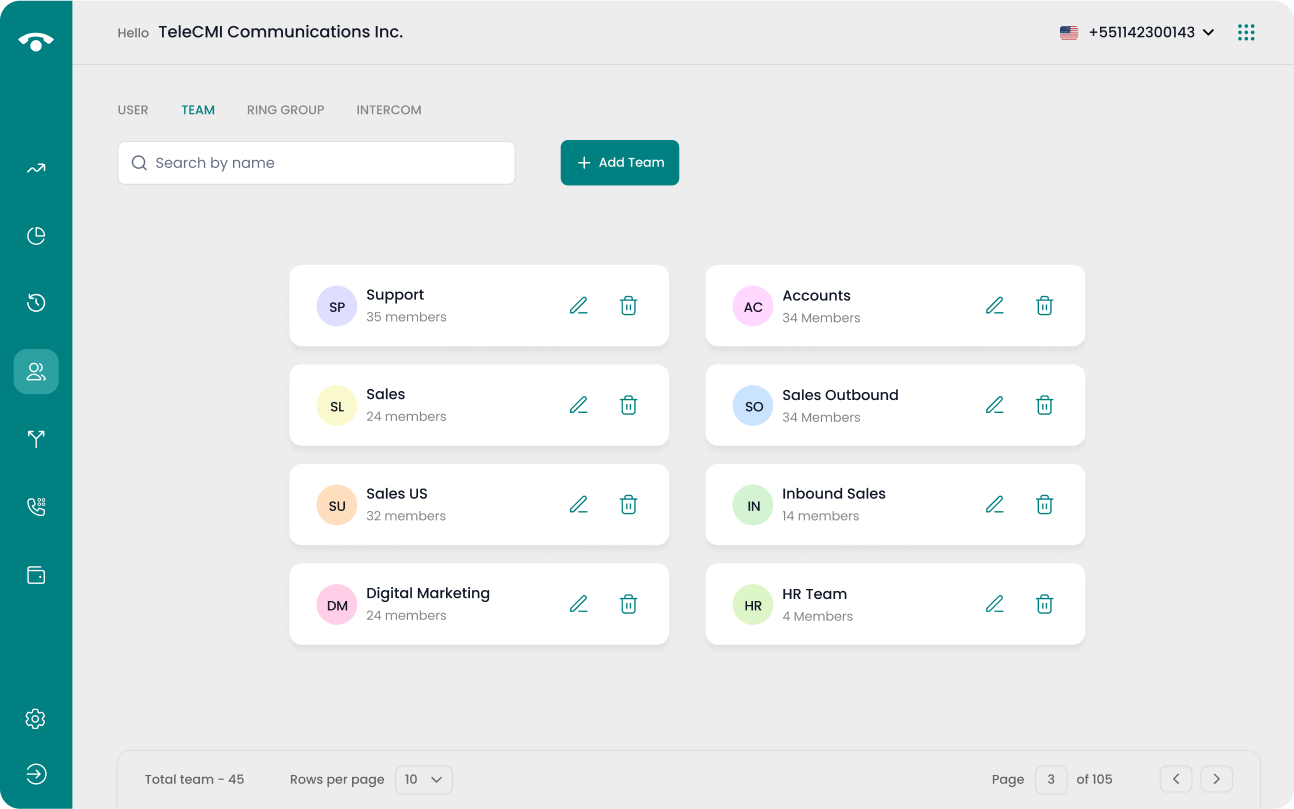Delete the Sales Outbound team
The height and width of the screenshot is (809, 1294).
click(1044, 405)
